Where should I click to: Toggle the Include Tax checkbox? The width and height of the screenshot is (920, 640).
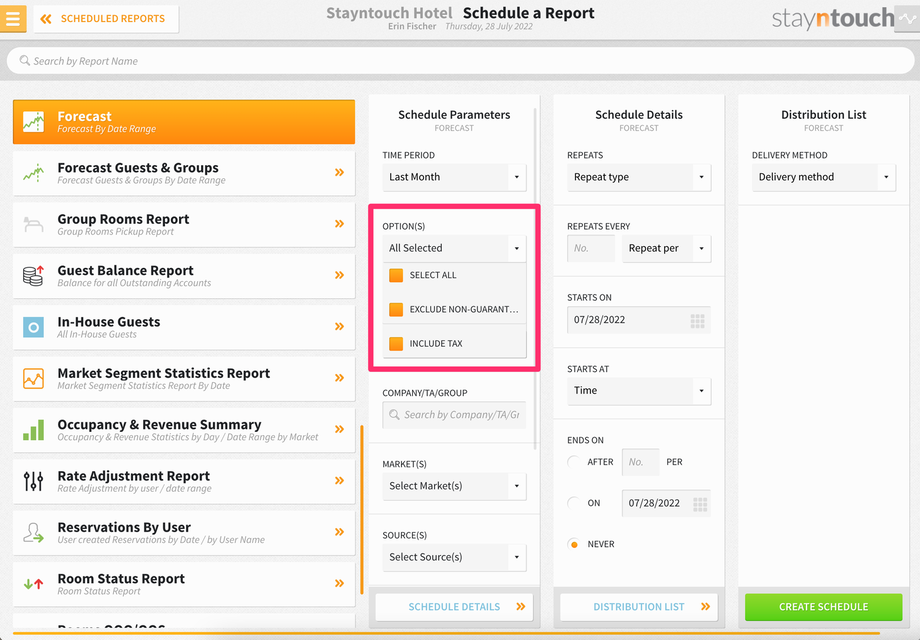pyautogui.click(x=396, y=344)
